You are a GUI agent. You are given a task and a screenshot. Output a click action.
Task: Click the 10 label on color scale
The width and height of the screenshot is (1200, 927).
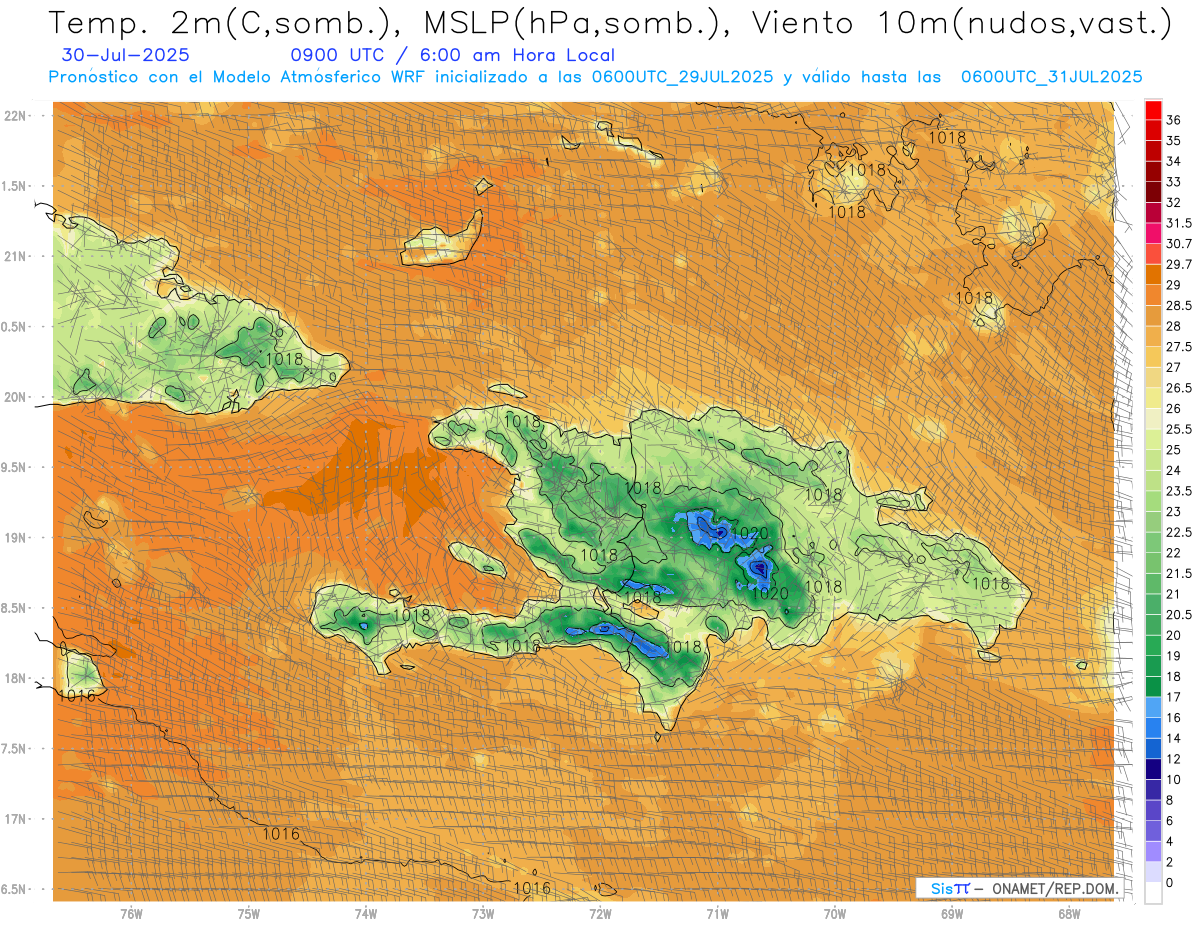[1174, 779]
